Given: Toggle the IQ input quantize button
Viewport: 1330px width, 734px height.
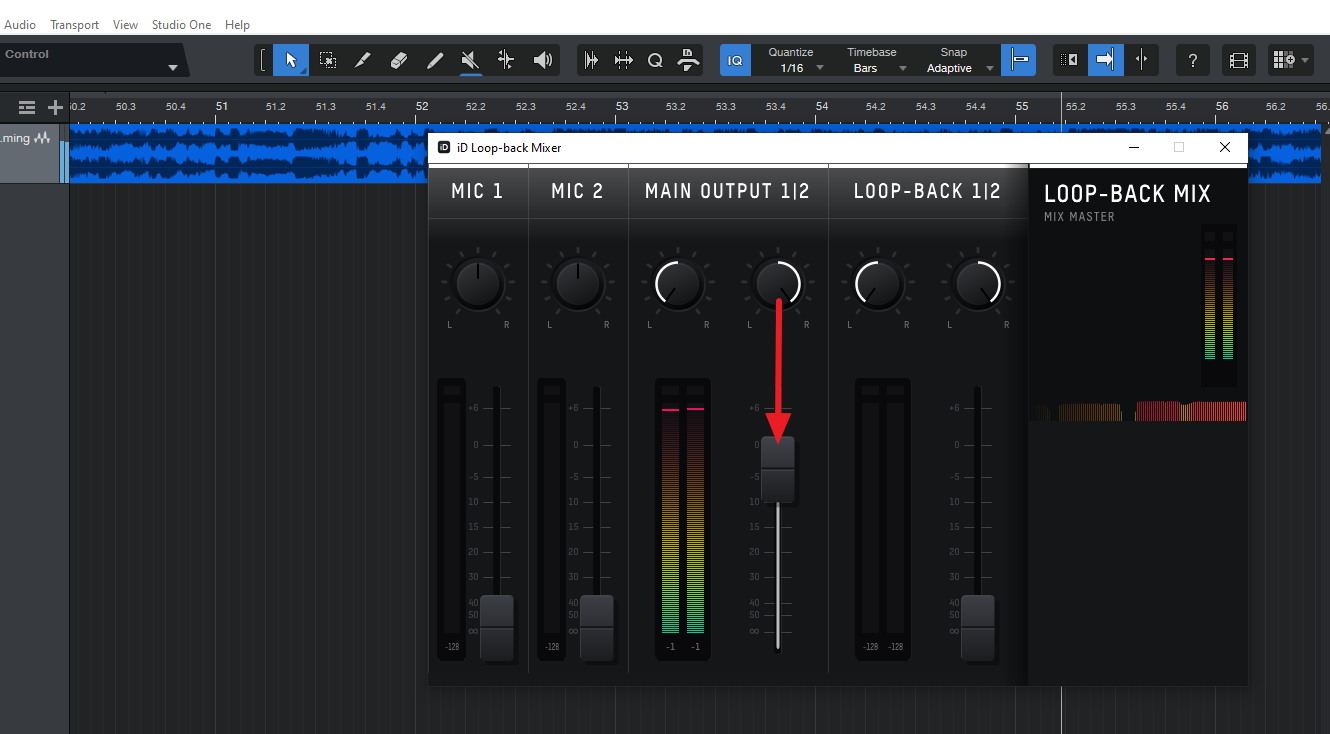Looking at the screenshot, I should [735, 61].
